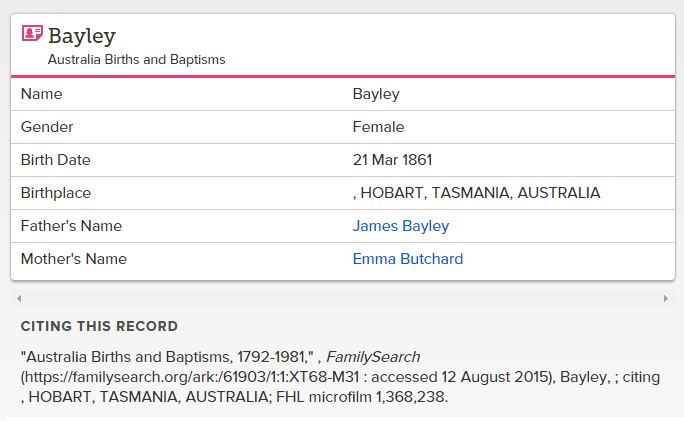The image size is (684, 421).
Task: Click the Birth Date value 21 Mar 1861
Action: click(392, 160)
